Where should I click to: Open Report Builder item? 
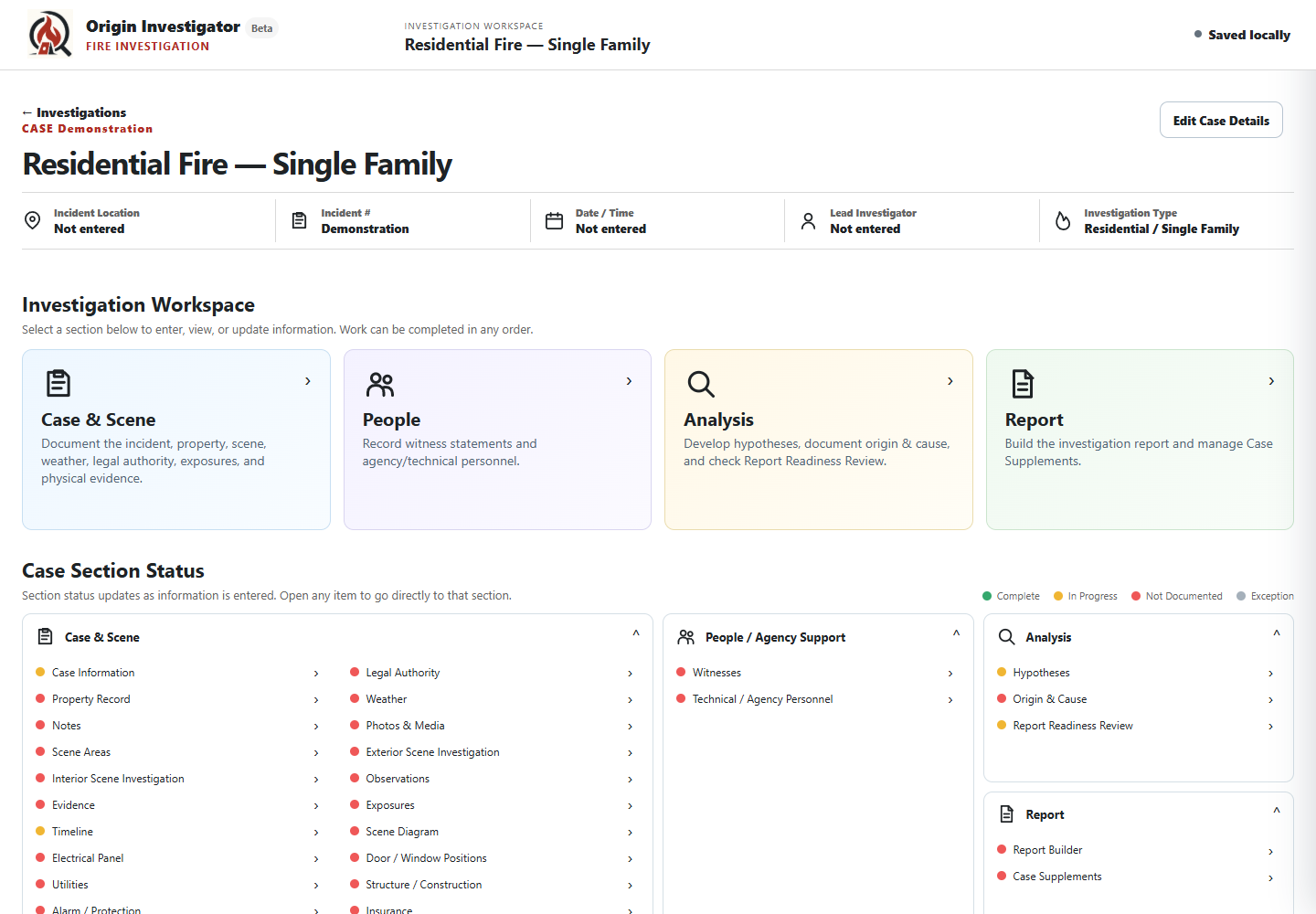pyautogui.click(x=1136, y=850)
